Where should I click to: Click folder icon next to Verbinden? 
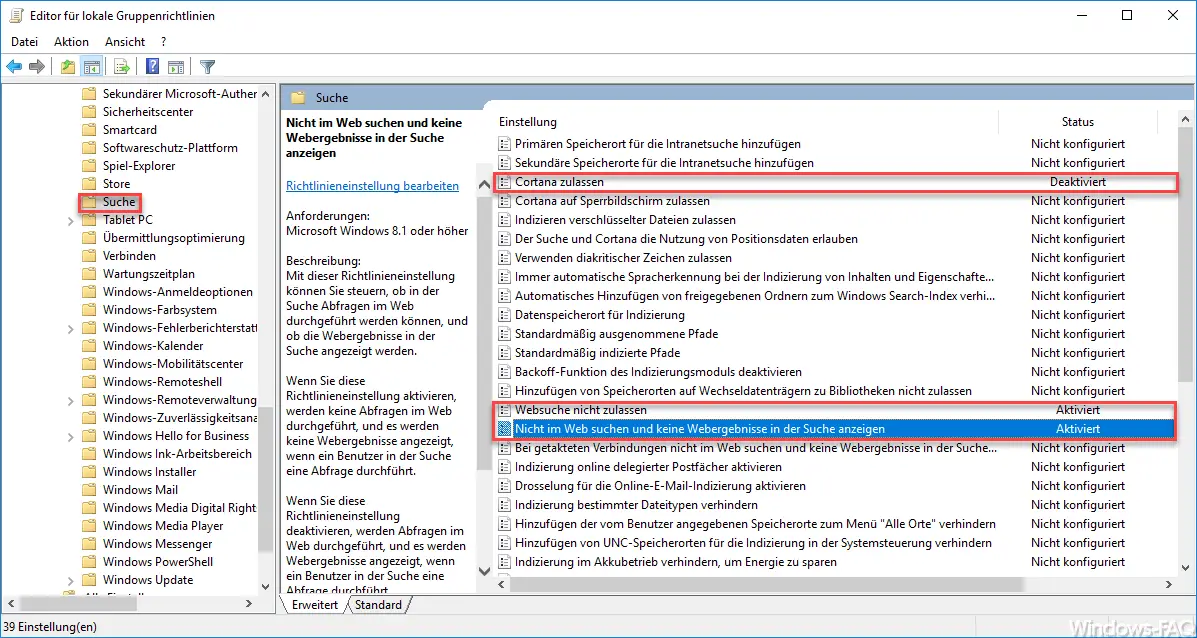[x=89, y=256]
